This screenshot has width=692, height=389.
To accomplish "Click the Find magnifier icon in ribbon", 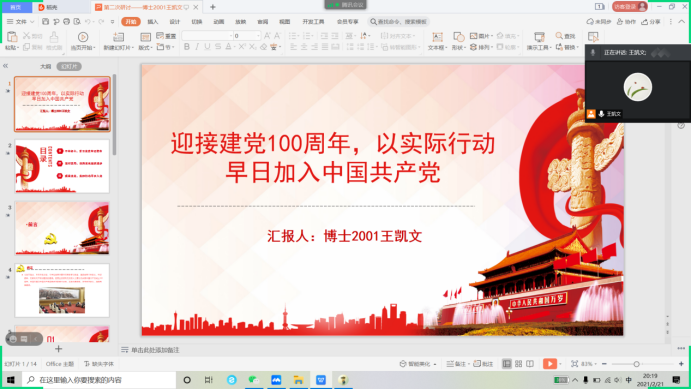I will [x=559, y=36].
